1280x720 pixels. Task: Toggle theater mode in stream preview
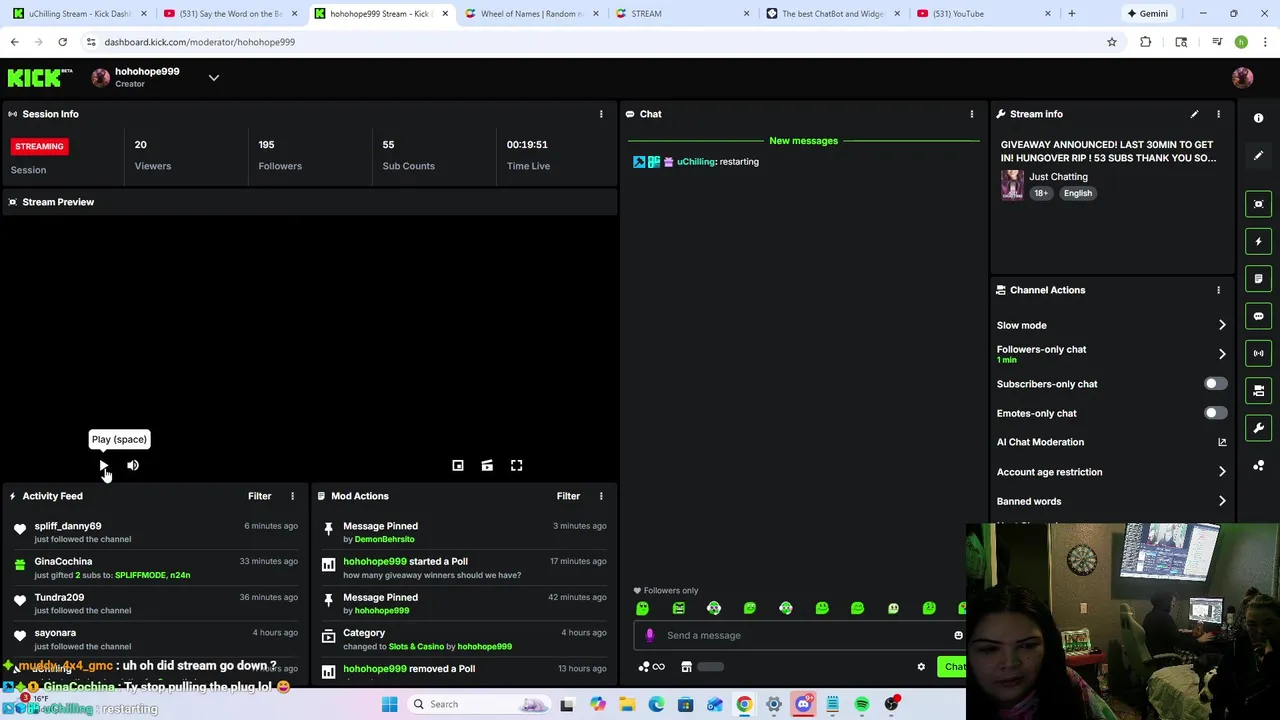tap(487, 466)
